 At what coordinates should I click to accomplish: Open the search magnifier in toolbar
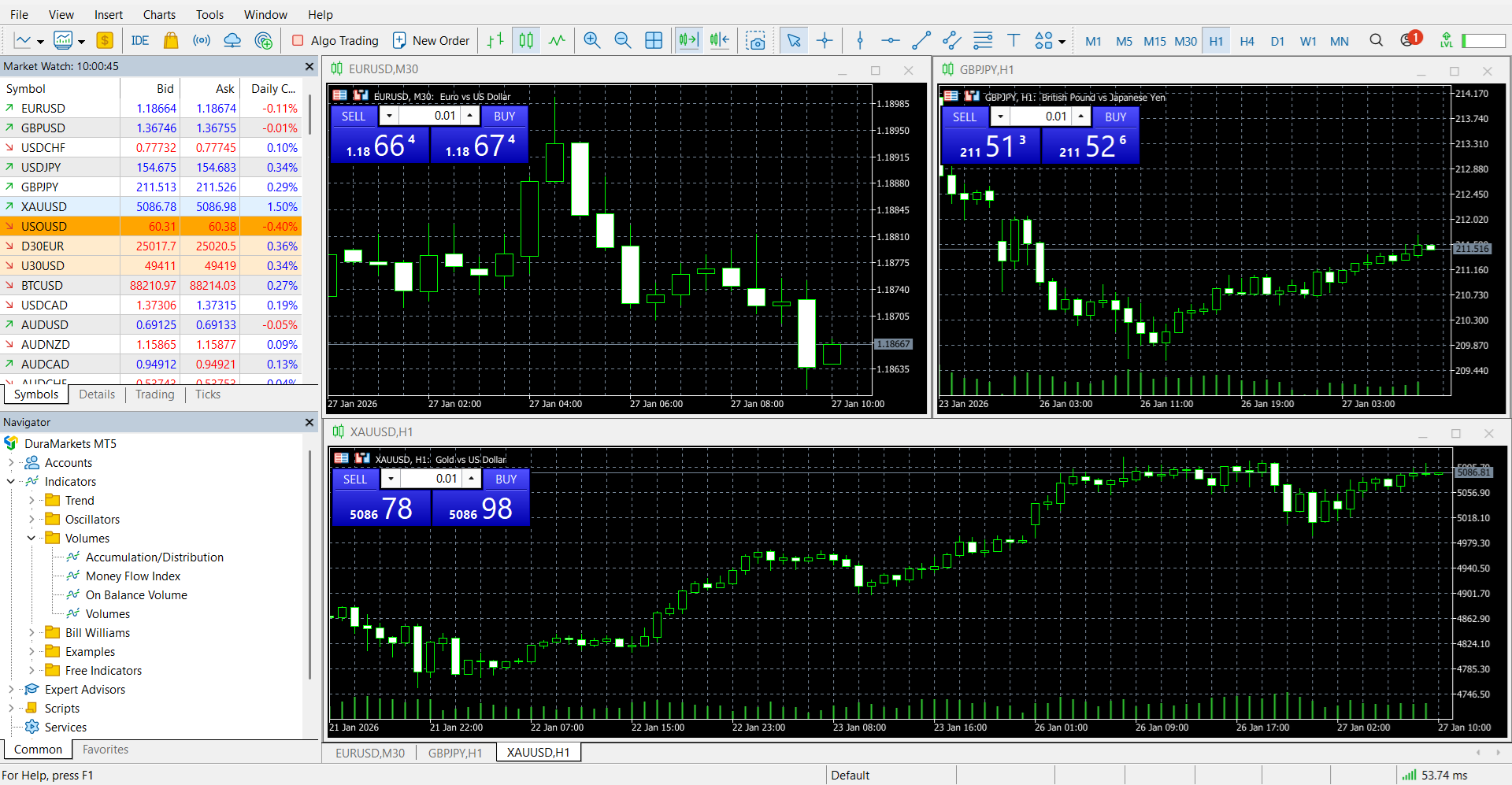pyautogui.click(x=1376, y=40)
